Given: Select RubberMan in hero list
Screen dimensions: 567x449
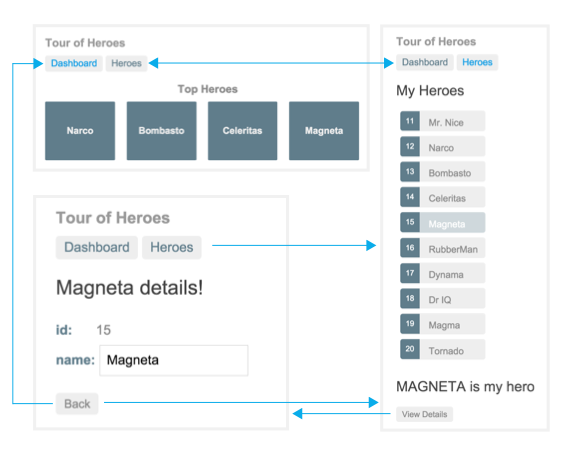Looking at the screenshot, I should (442, 248).
